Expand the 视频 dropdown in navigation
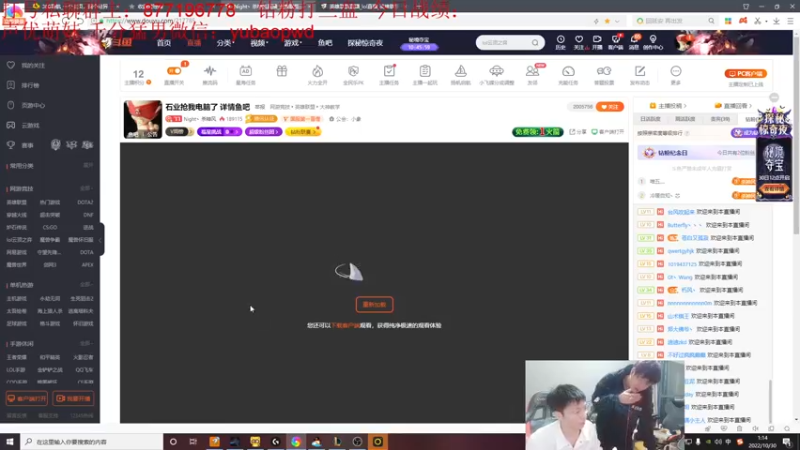This screenshot has width=800, height=450. click(x=259, y=43)
